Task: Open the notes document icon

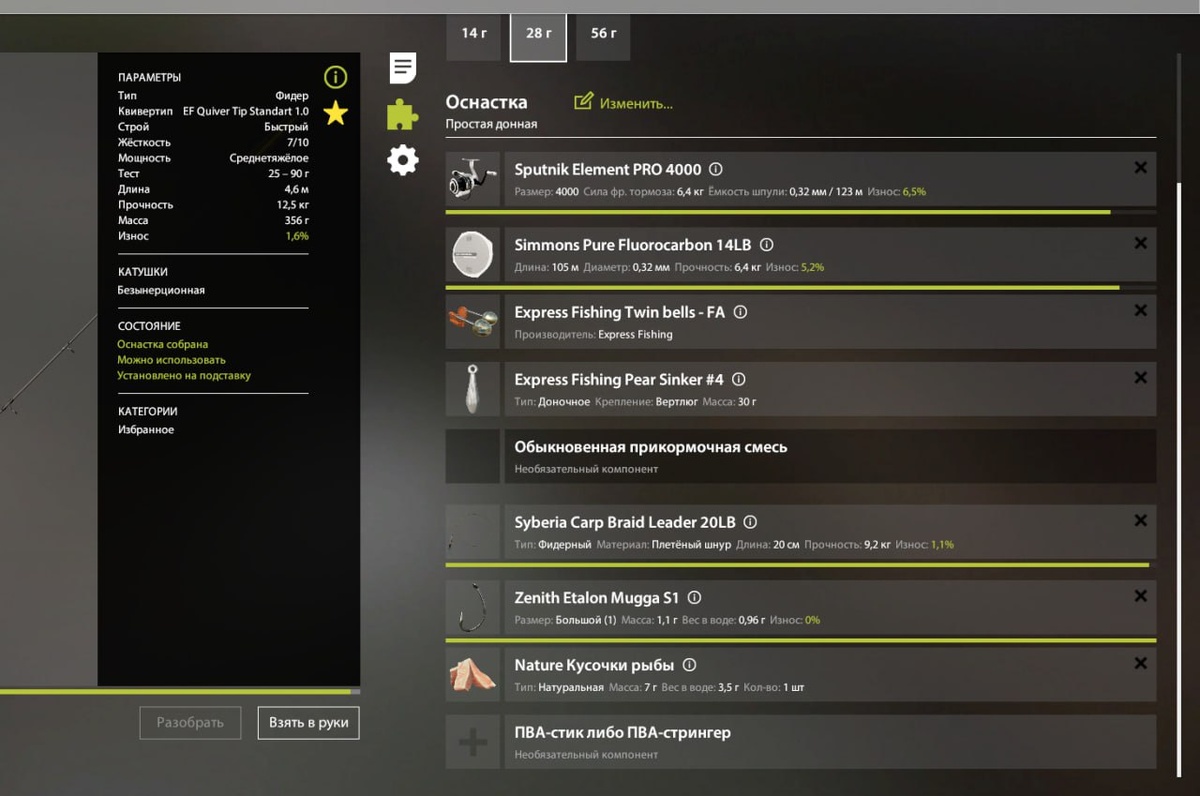Action: (x=403, y=68)
